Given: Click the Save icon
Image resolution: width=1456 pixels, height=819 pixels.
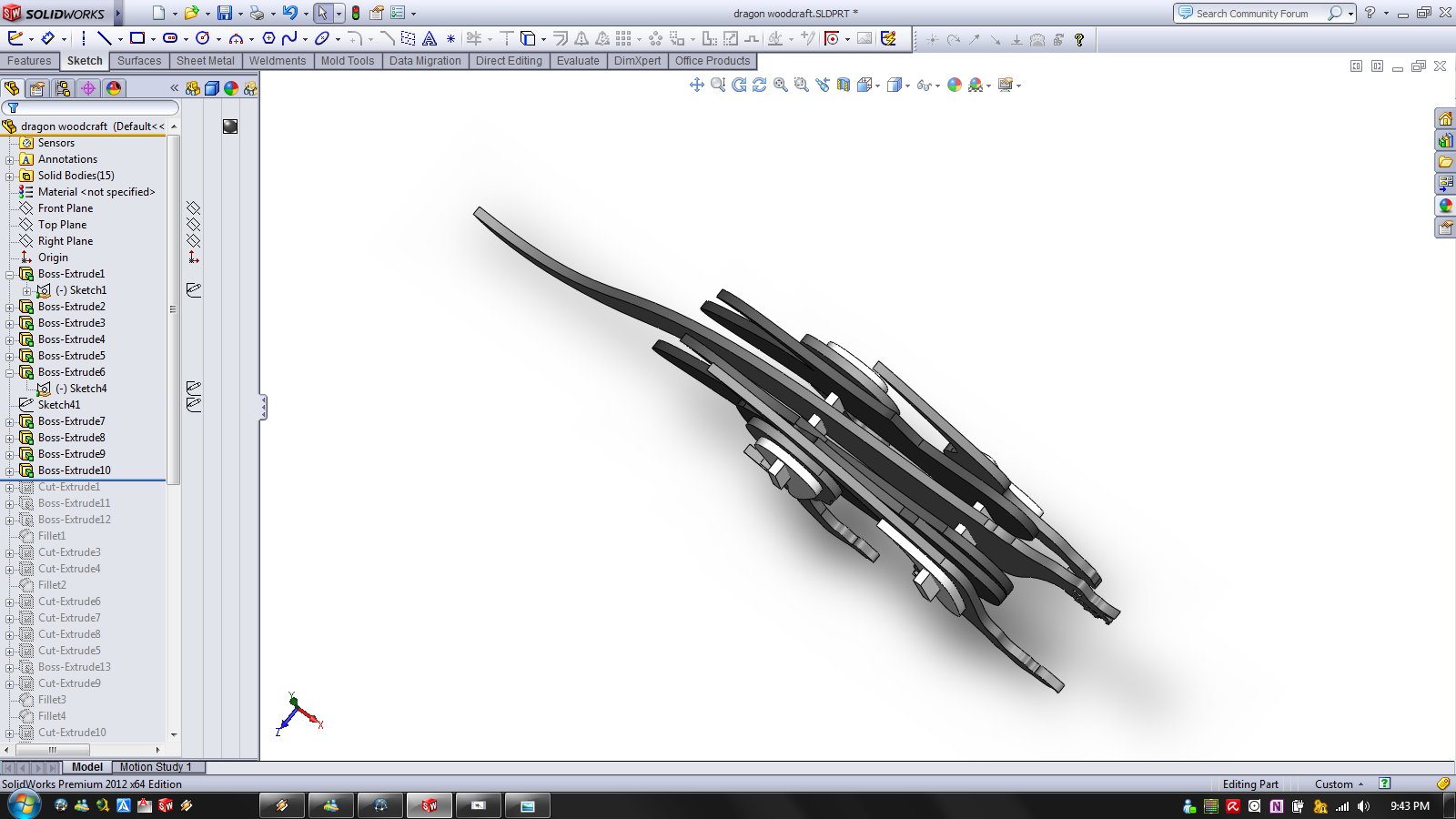Looking at the screenshot, I should point(224,13).
